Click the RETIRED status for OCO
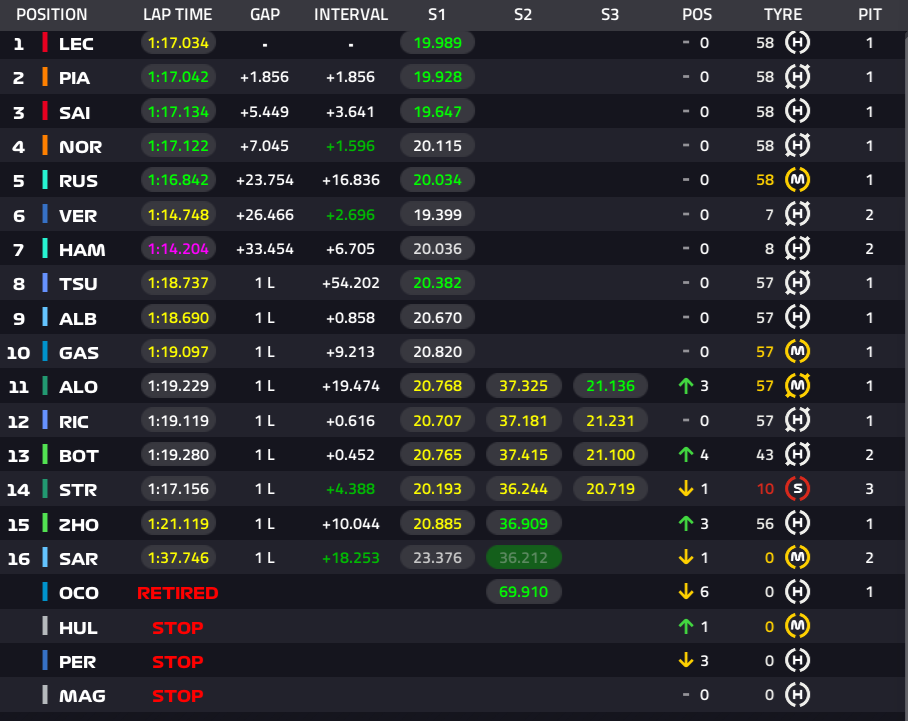This screenshot has height=721, width=908. point(178,593)
